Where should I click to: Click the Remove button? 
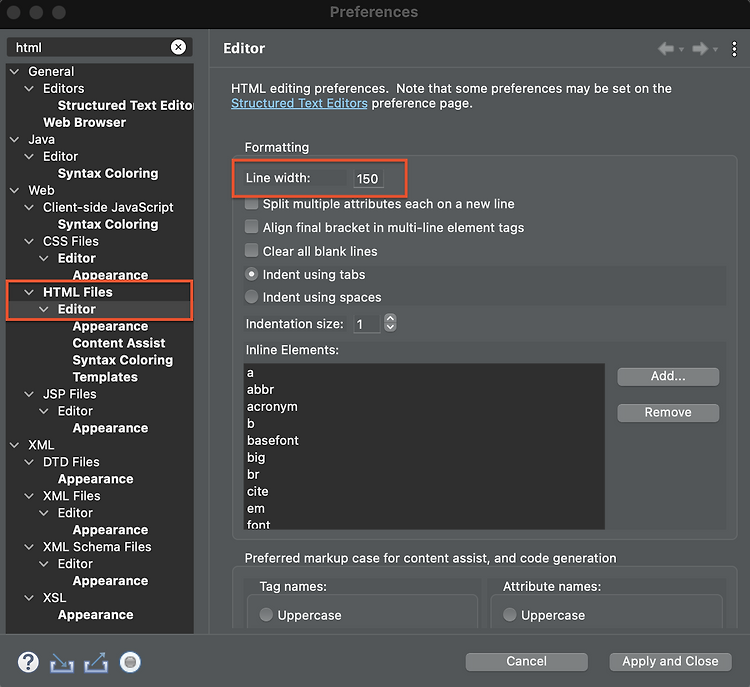[668, 412]
